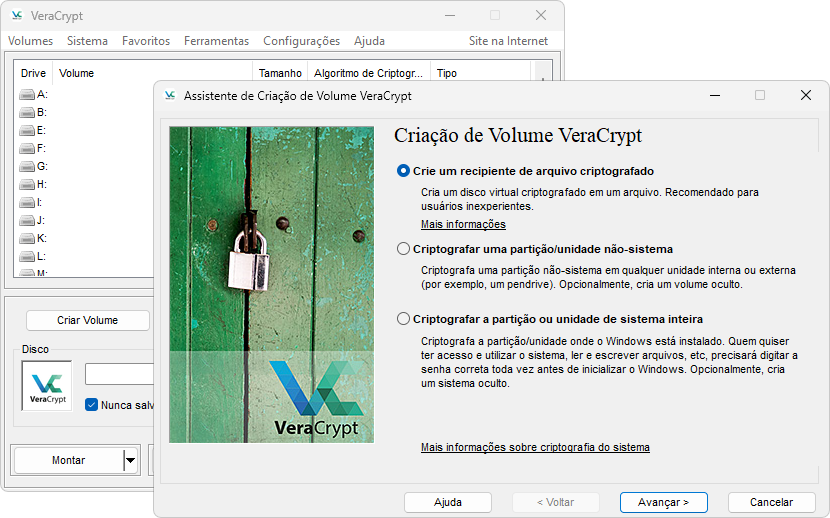Select drive J: icon in drive list
The width and height of the screenshot is (830, 518).
coord(26,221)
